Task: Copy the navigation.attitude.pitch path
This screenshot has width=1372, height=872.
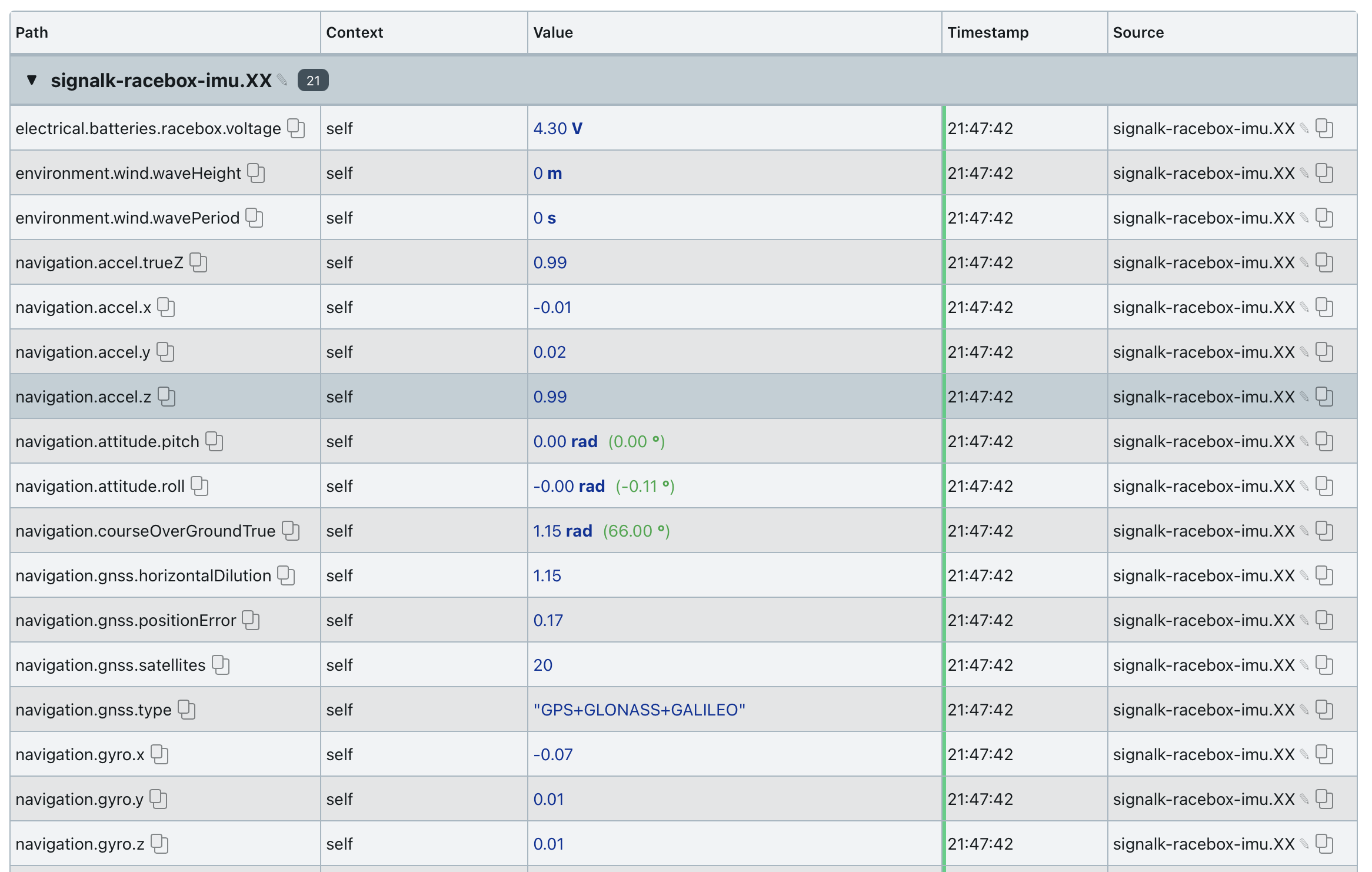Action: click(x=214, y=441)
